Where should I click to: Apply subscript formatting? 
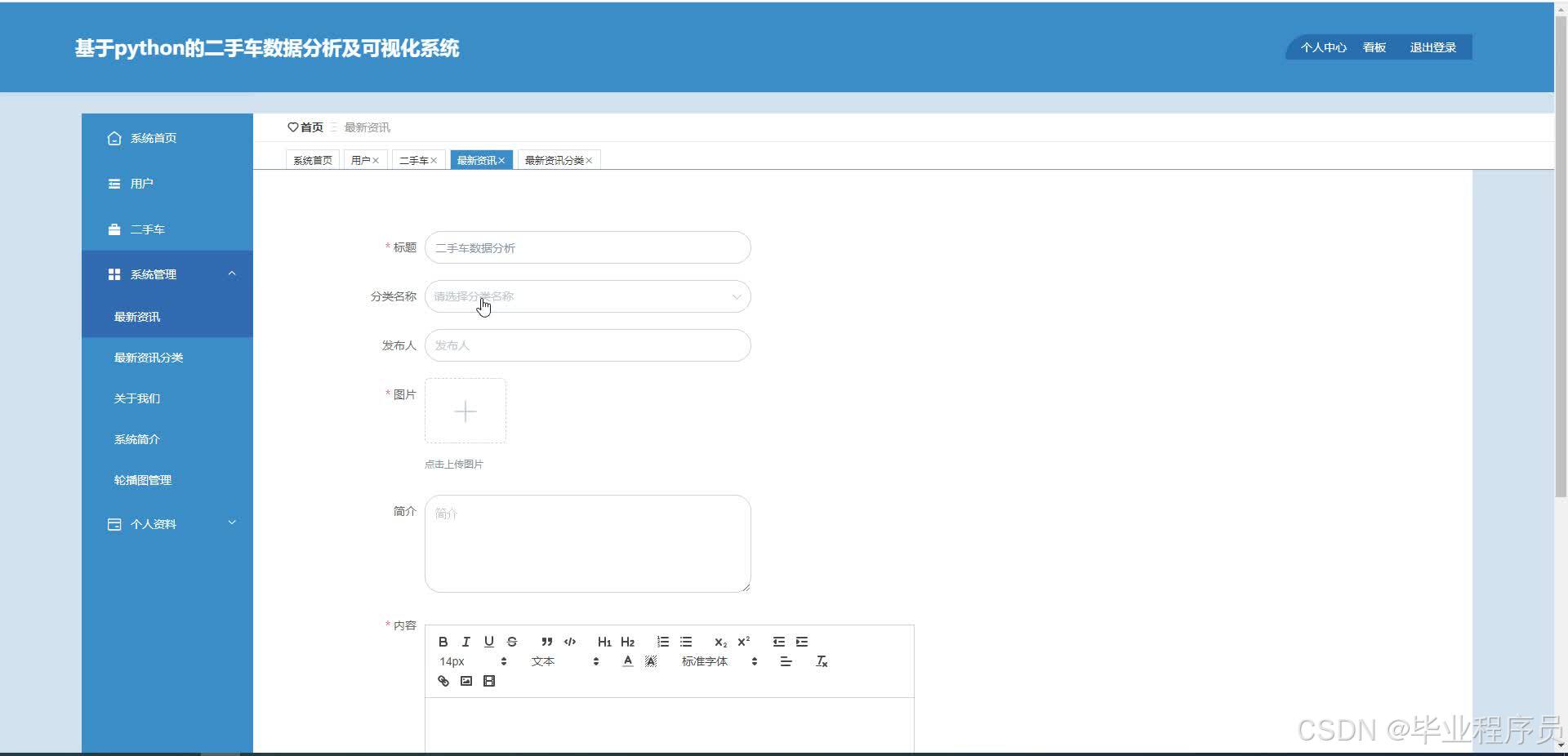720,642
